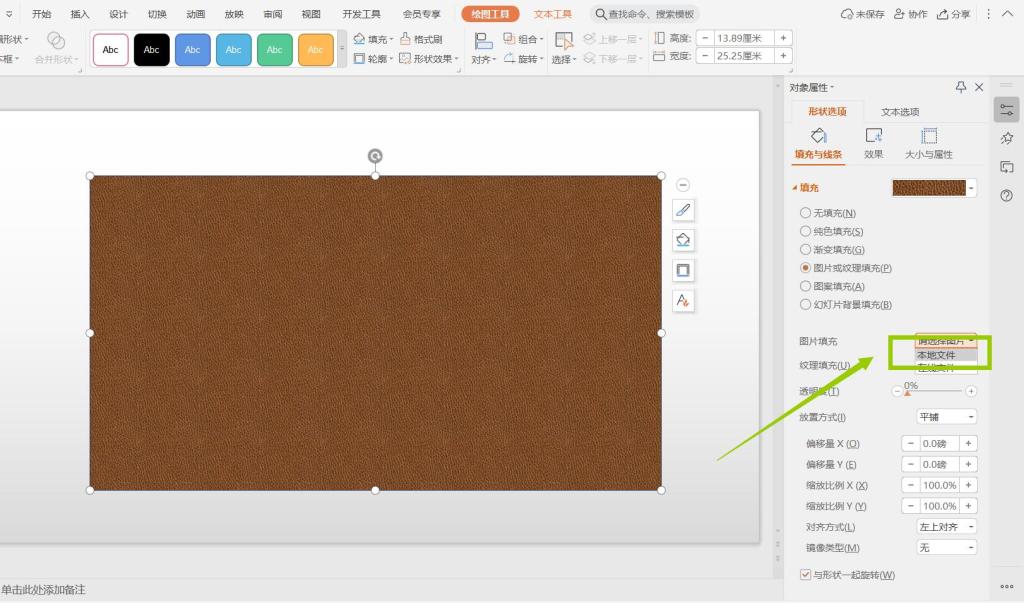Screen dimensions: 1024x603
Task: Switch to Size & Properties (大小与属性) sub-tab
Action: [x=929, y=143]
